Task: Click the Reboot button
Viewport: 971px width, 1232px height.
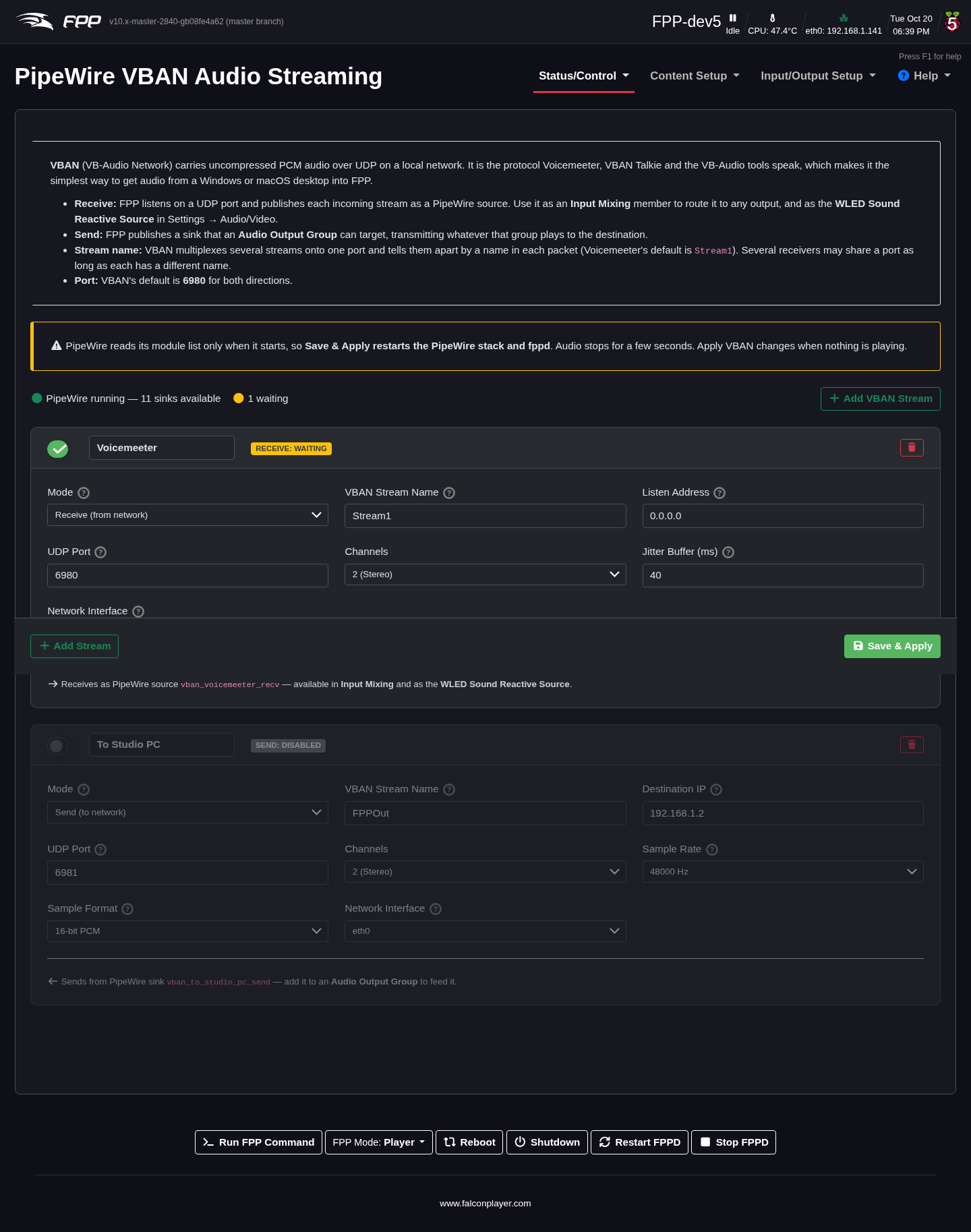Action: coord(469,1142)
